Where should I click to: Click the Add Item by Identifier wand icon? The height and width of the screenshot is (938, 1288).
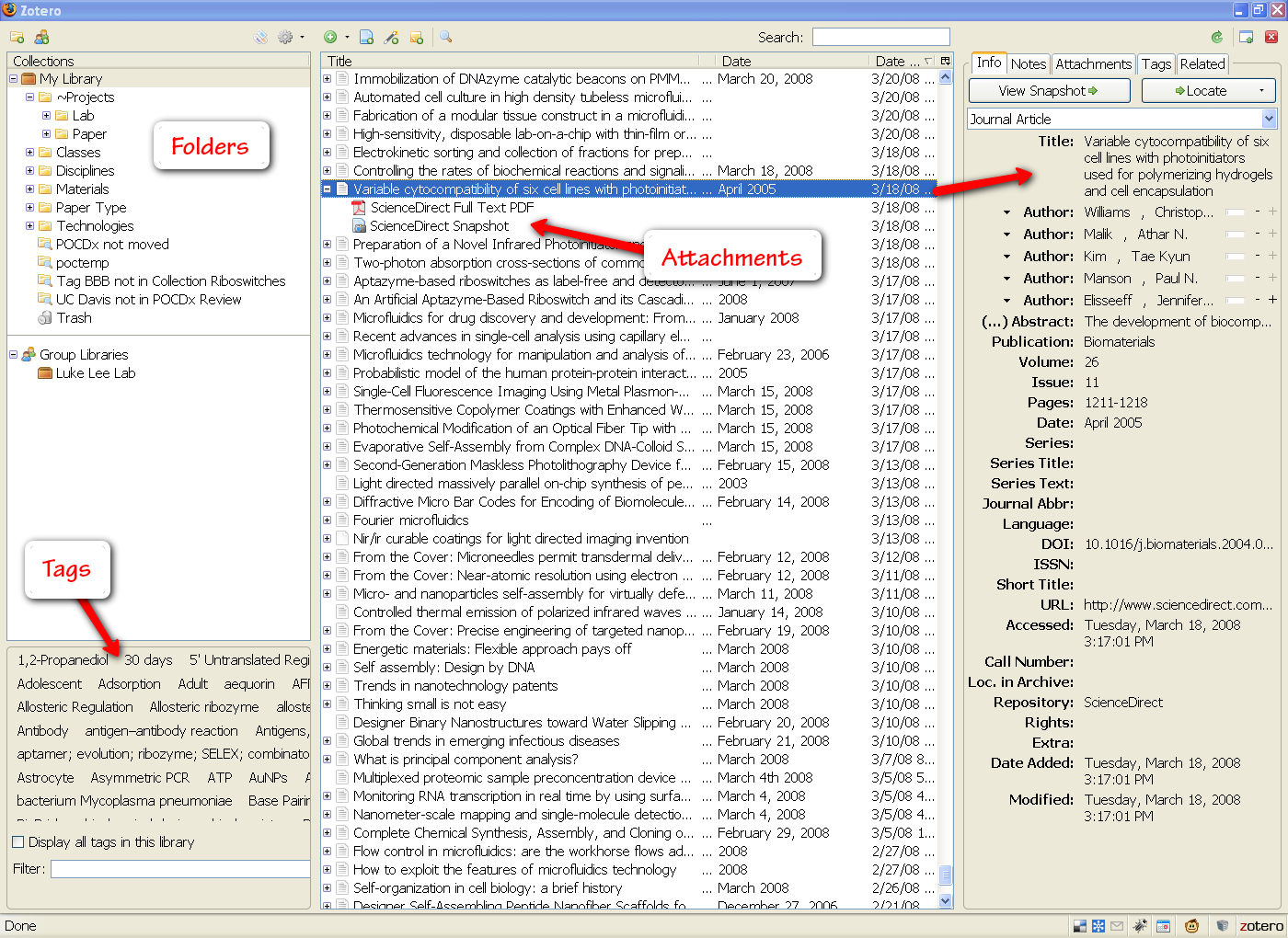click(x=391, y=38)
